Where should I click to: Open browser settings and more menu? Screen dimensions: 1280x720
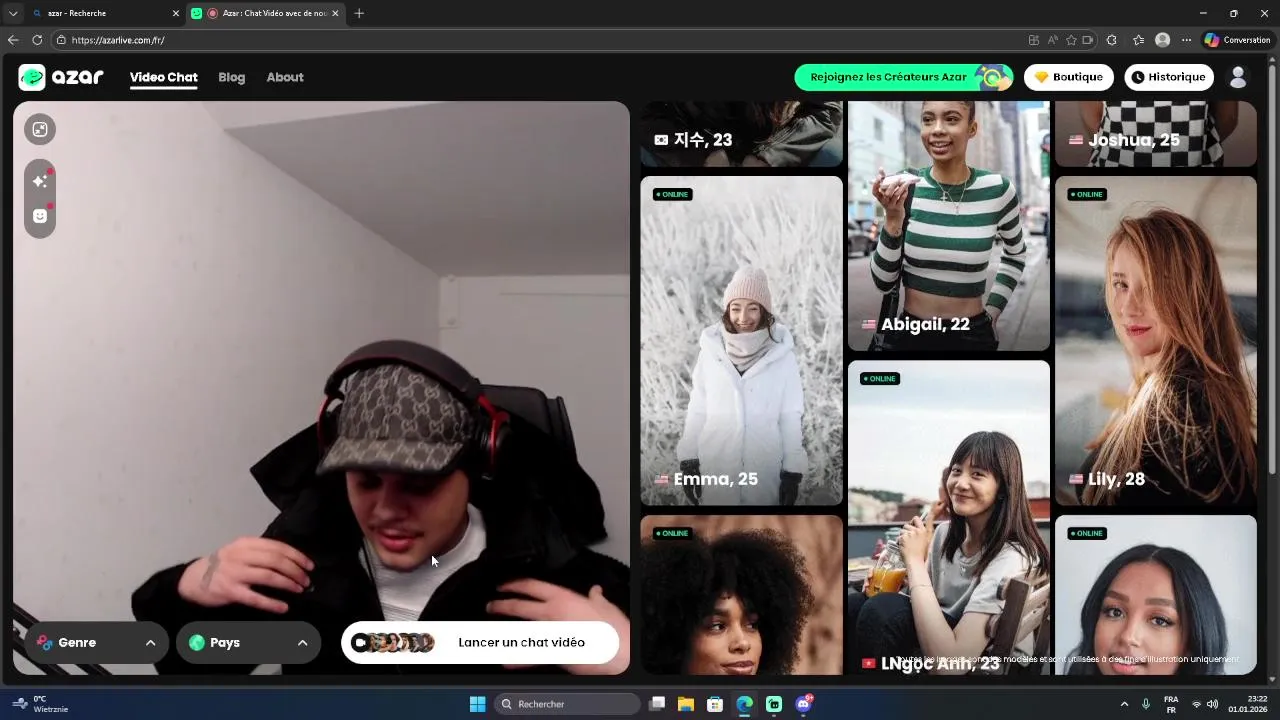[1186, 40]
